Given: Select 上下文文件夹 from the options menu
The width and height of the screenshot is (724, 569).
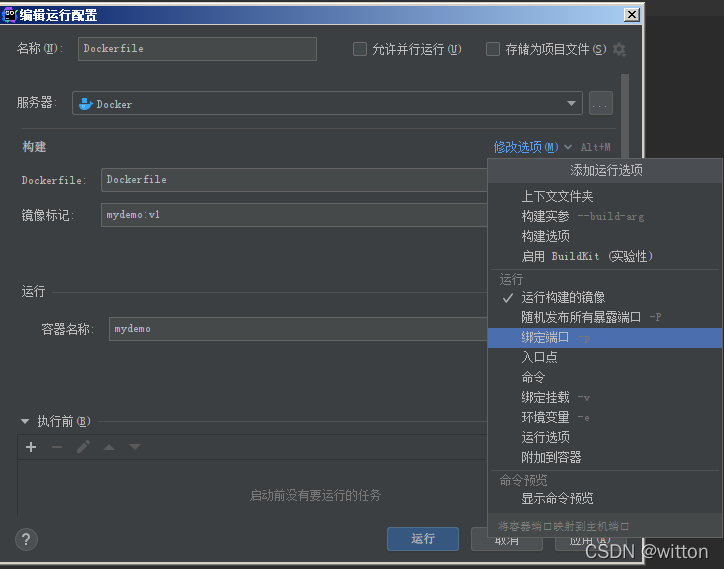Looking at the screenshot, I should 605,197.
